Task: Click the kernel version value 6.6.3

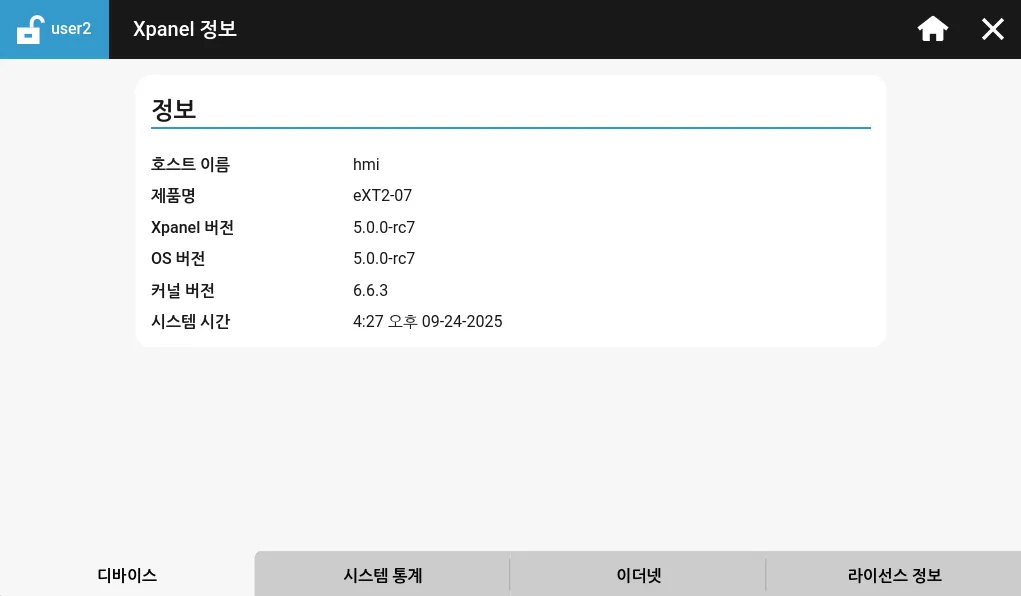Action: coord(370,291)
